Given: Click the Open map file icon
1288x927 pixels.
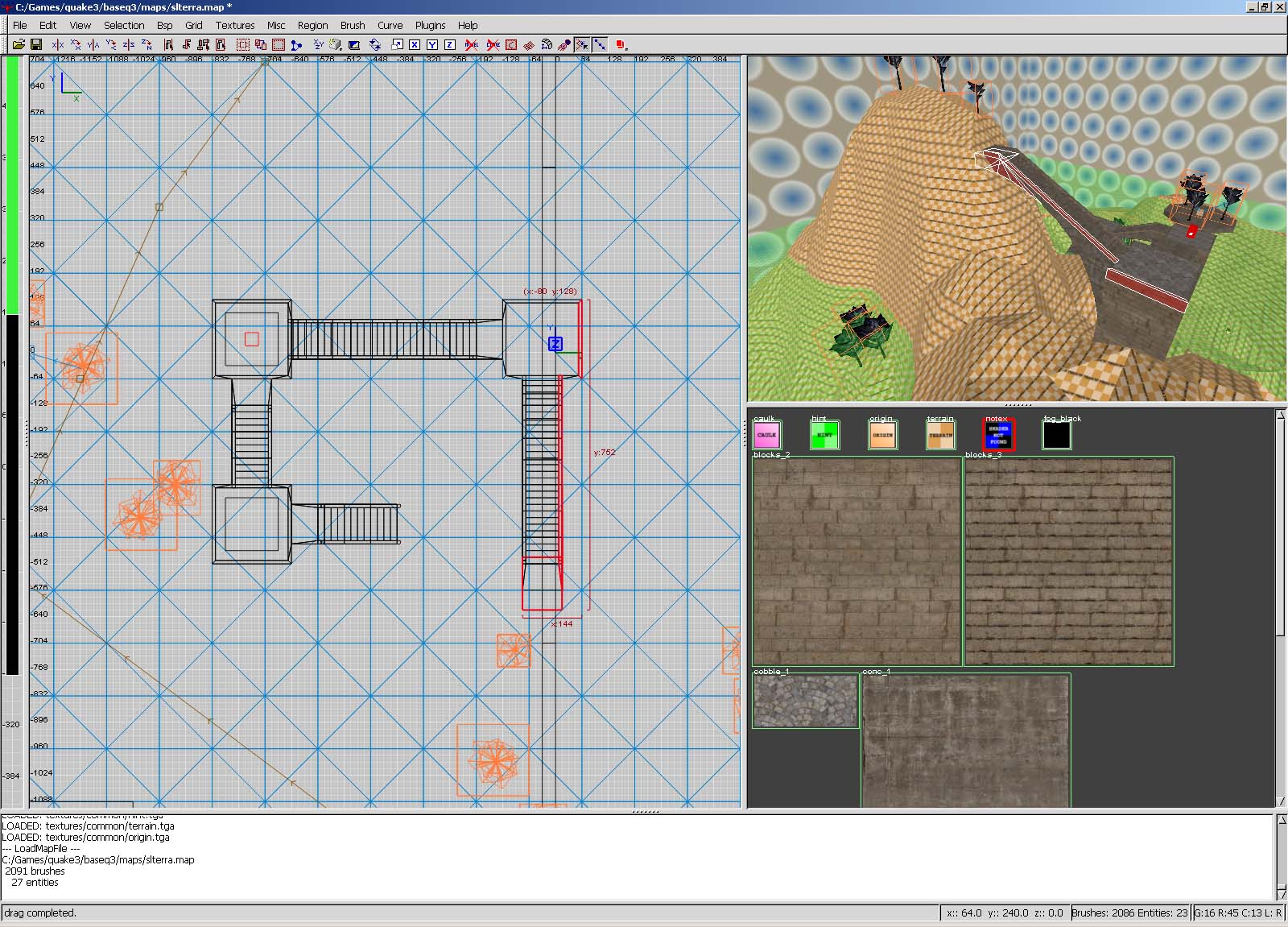Looking at the screenshot, I should pos(19,45).
